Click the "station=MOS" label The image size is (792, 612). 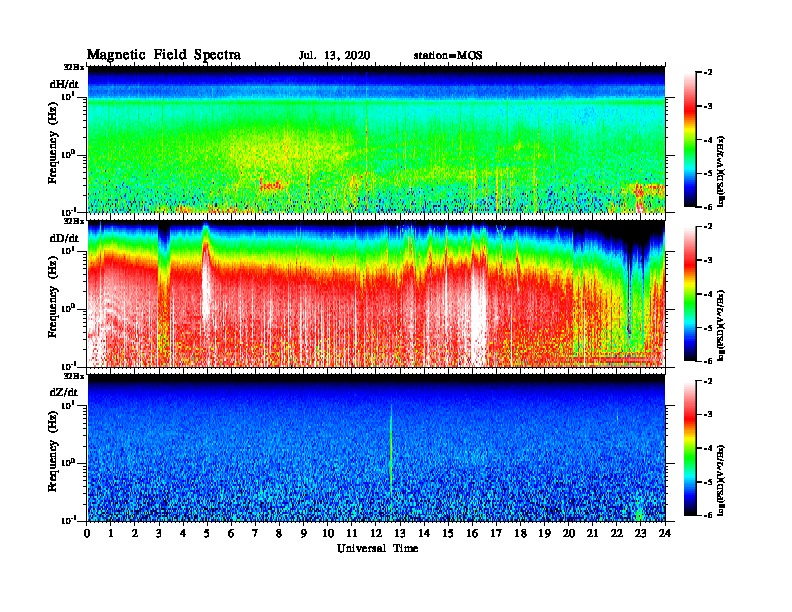coord(448,56)
